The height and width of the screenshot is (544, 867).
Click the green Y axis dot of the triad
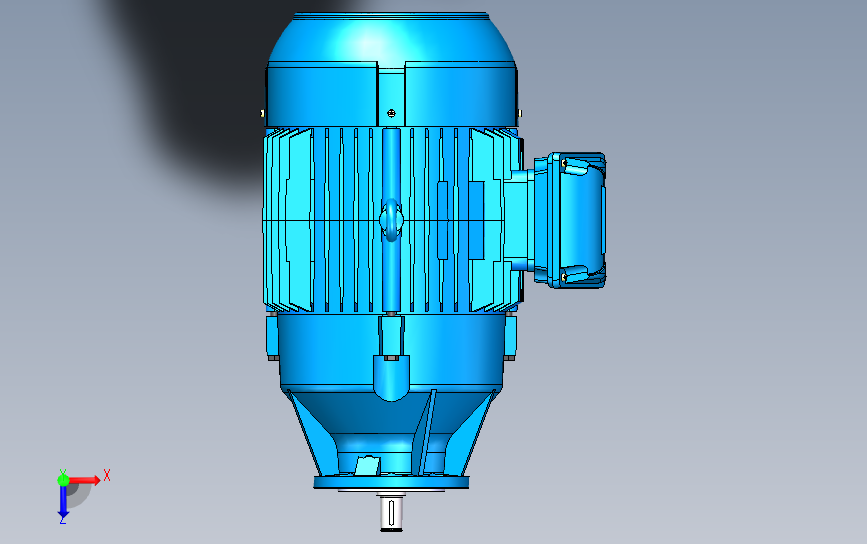coord(63,480)
